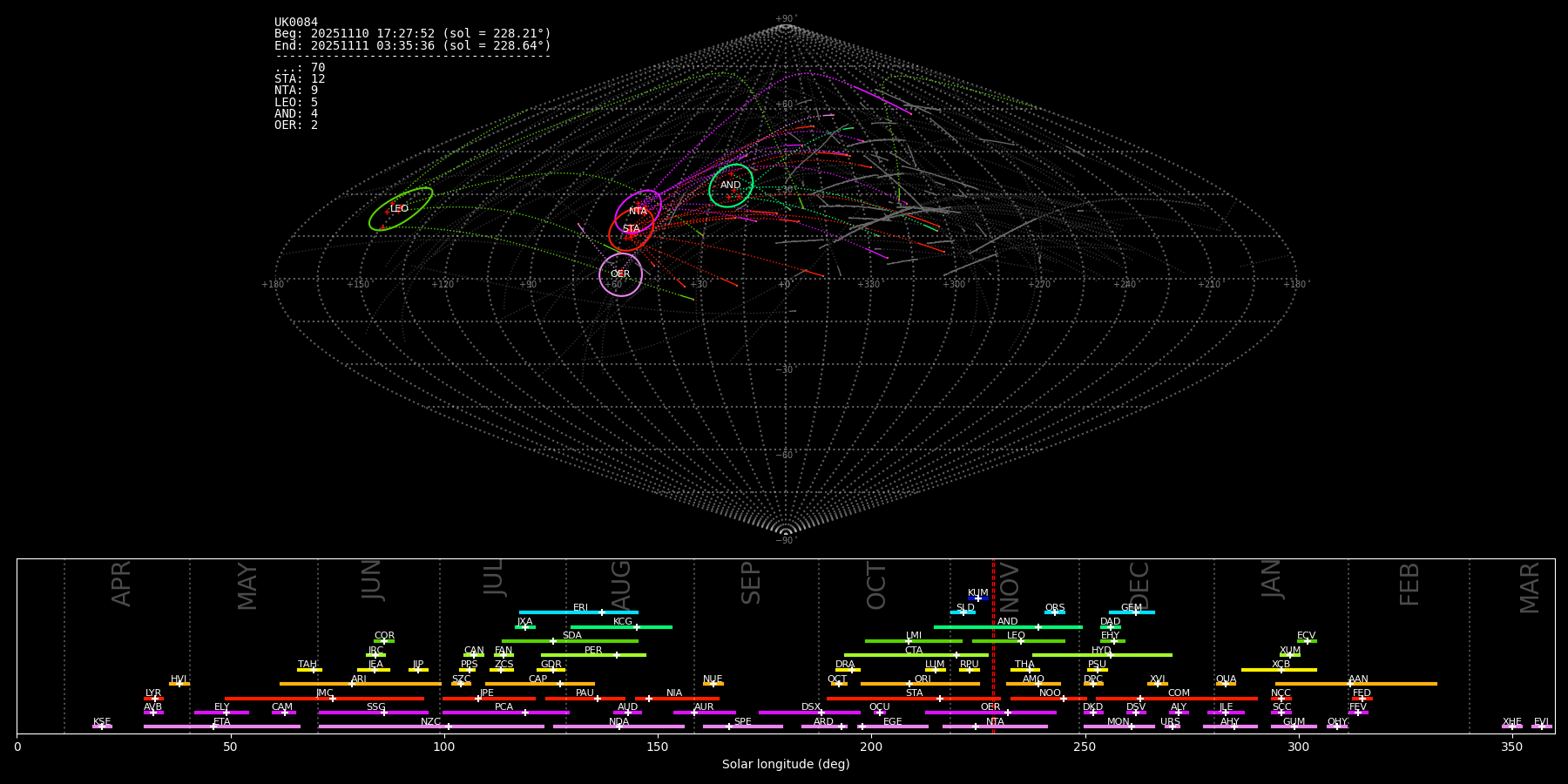Image resolution: width=1568 pixels, height=784 pixels.
Task: Click the white peak marker on GEM bar
Action: (1135, 612)
